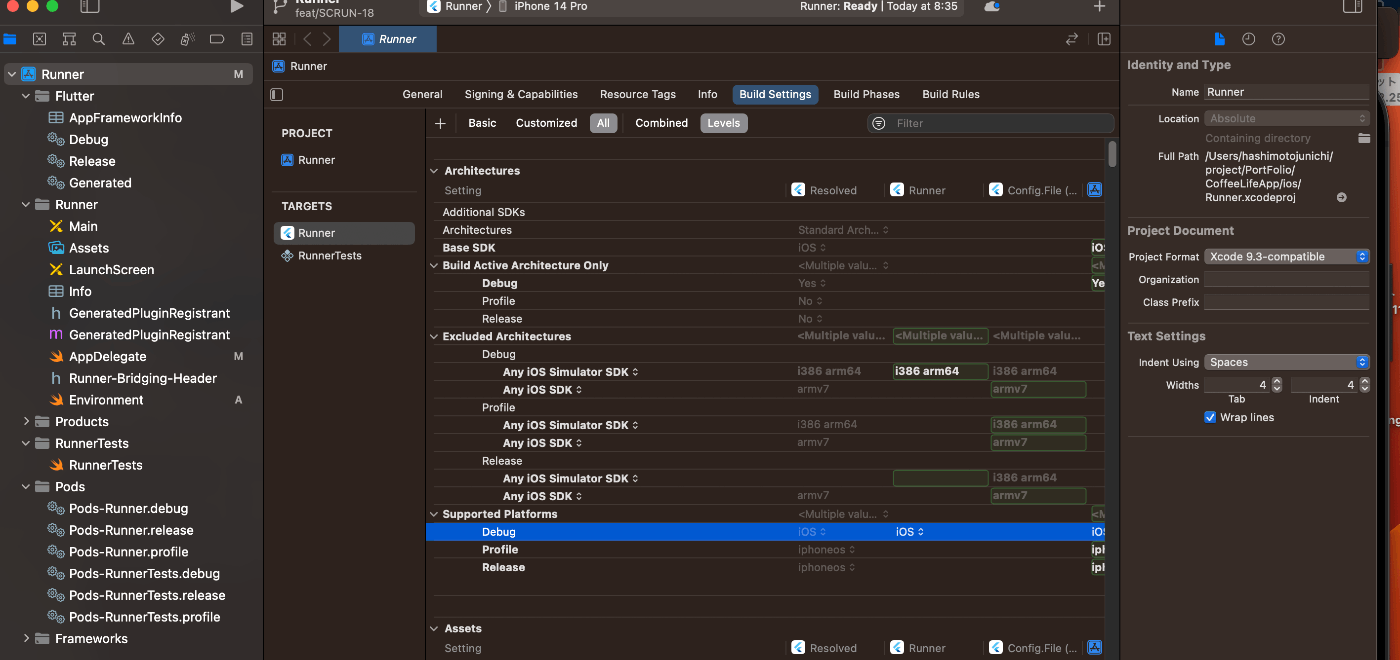Open the Info tab
The height and width of the screenshot is (660, 1400).
pyautogui.click(x=707, y=94)
